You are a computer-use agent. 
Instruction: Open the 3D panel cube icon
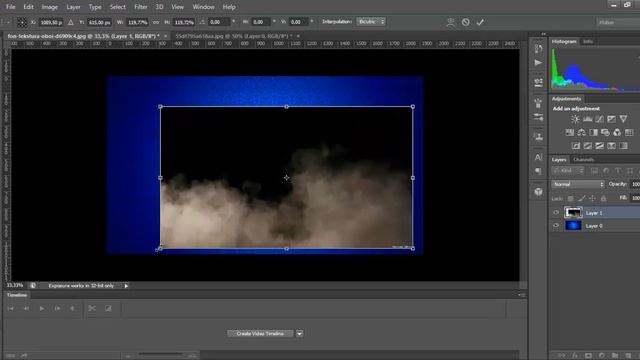click(538, 191)
